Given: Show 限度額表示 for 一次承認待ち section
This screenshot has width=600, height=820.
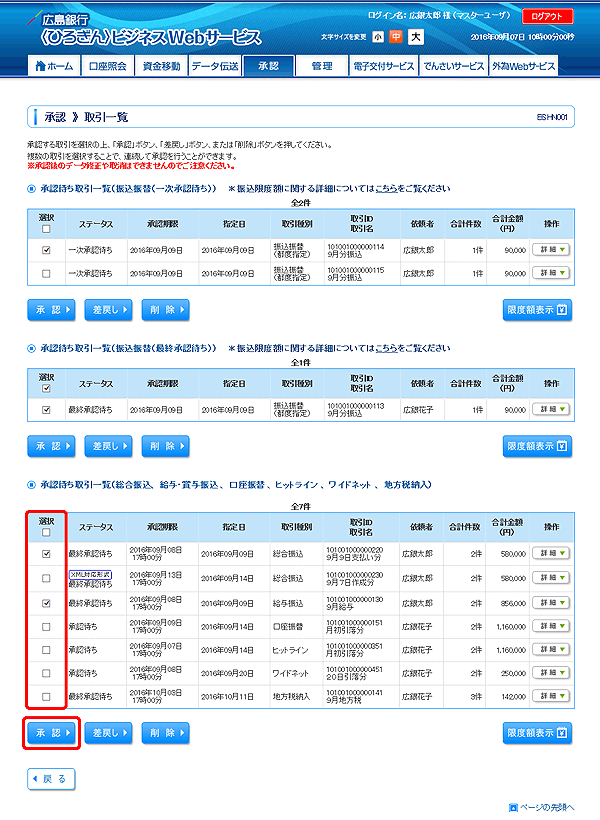Looking at the screenshot, I should tap(537, 310).
